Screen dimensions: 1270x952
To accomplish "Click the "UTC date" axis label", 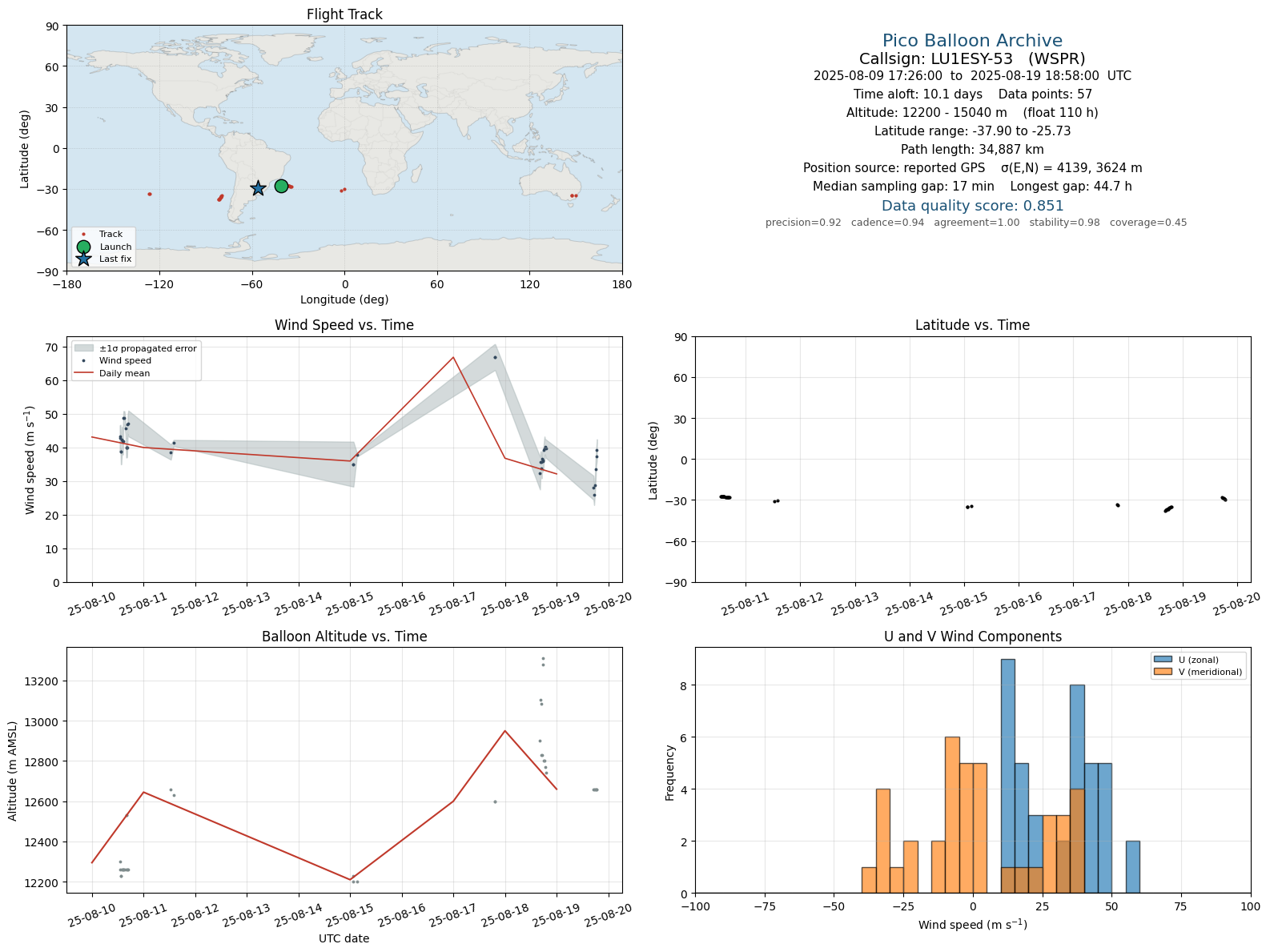I will click(x=344, y=938).
